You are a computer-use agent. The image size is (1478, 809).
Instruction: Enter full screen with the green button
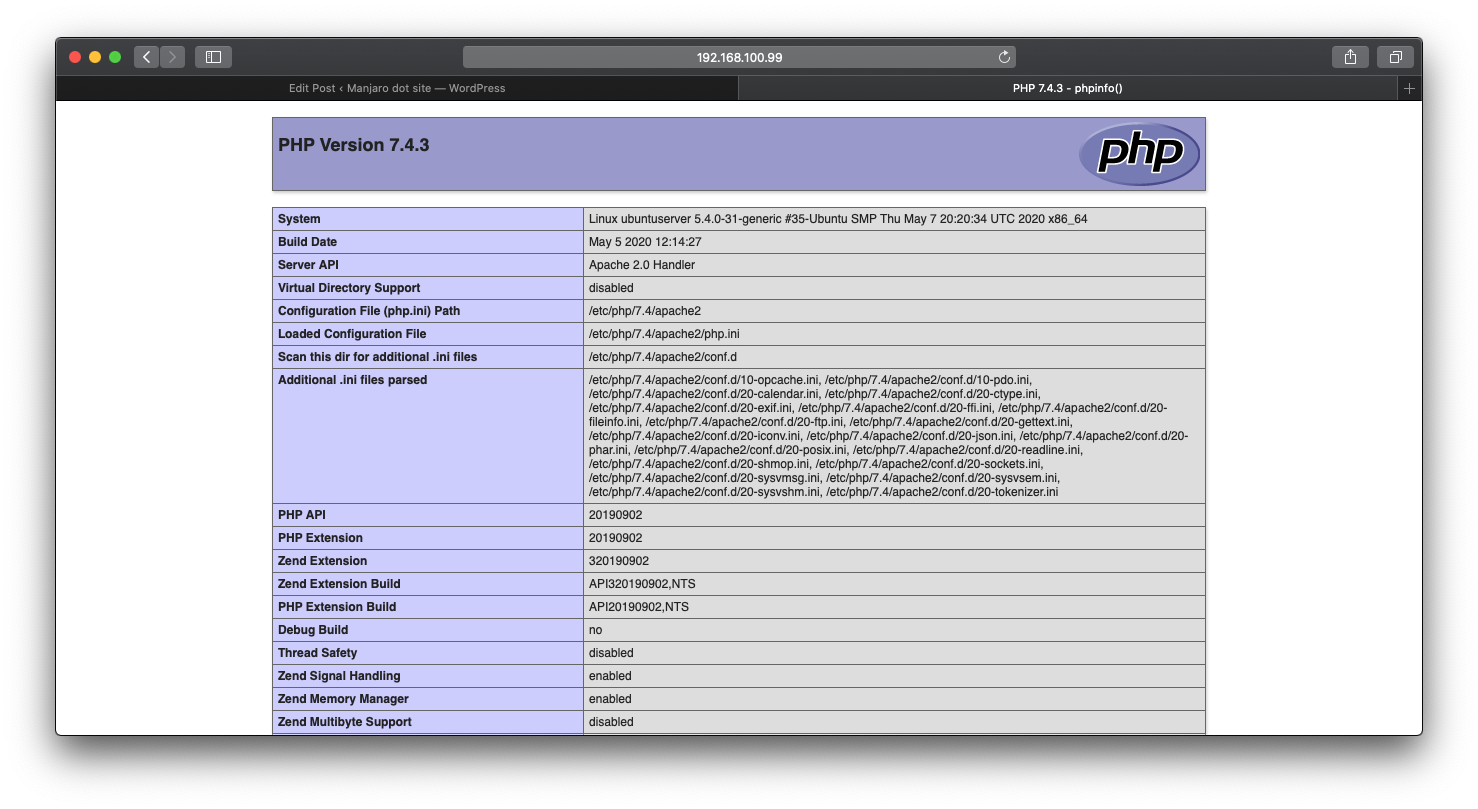(x=115, y=57)
